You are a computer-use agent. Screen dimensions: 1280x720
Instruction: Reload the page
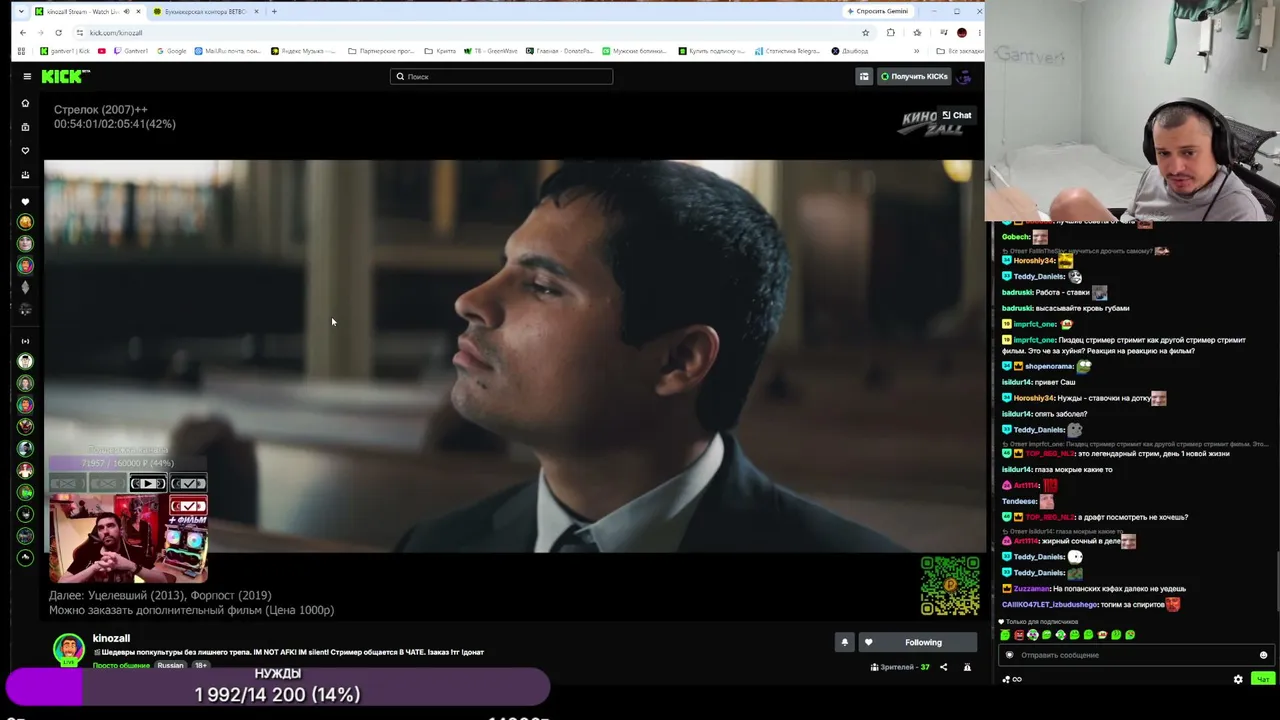pos(58,33)
